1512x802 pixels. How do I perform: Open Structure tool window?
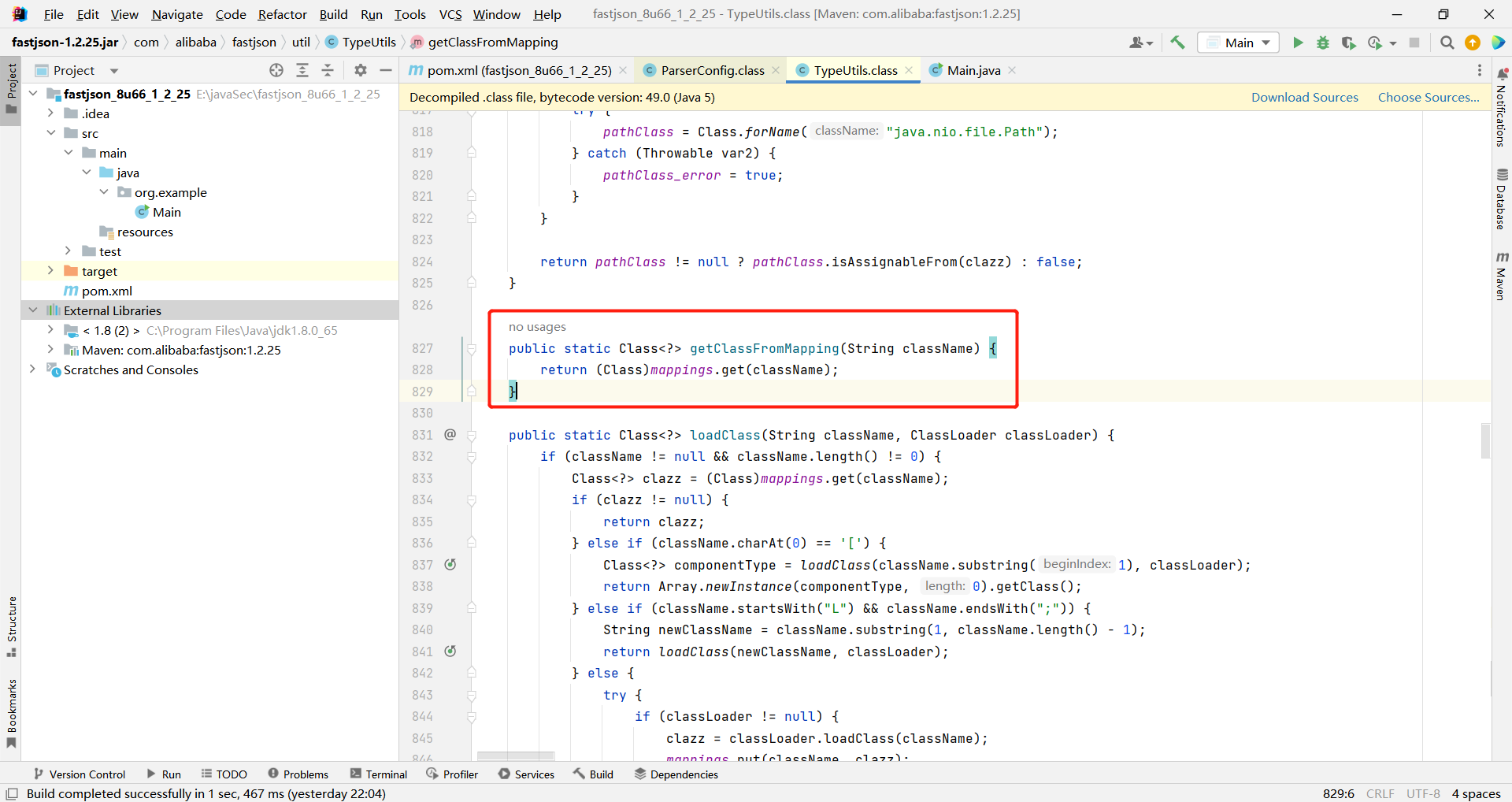pos(11,627)
